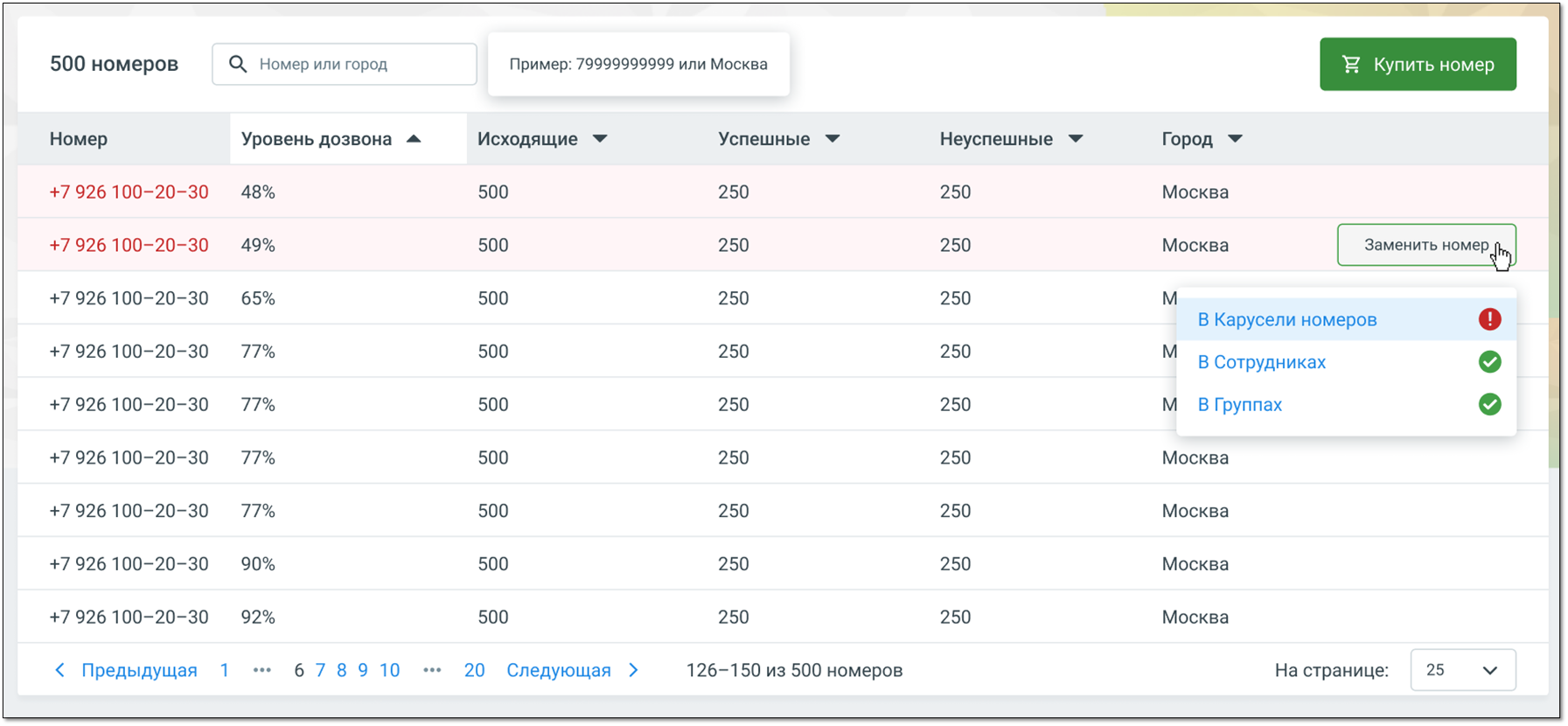The image size is (1568, 726).
Task: Click the 126–150 из 500 номеров text
Action: pyautogui.click(x=794, y=670)
